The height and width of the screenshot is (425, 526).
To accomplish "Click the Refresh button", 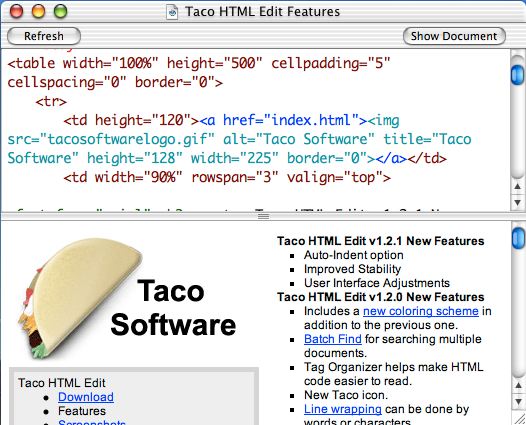I will [44, 36].
